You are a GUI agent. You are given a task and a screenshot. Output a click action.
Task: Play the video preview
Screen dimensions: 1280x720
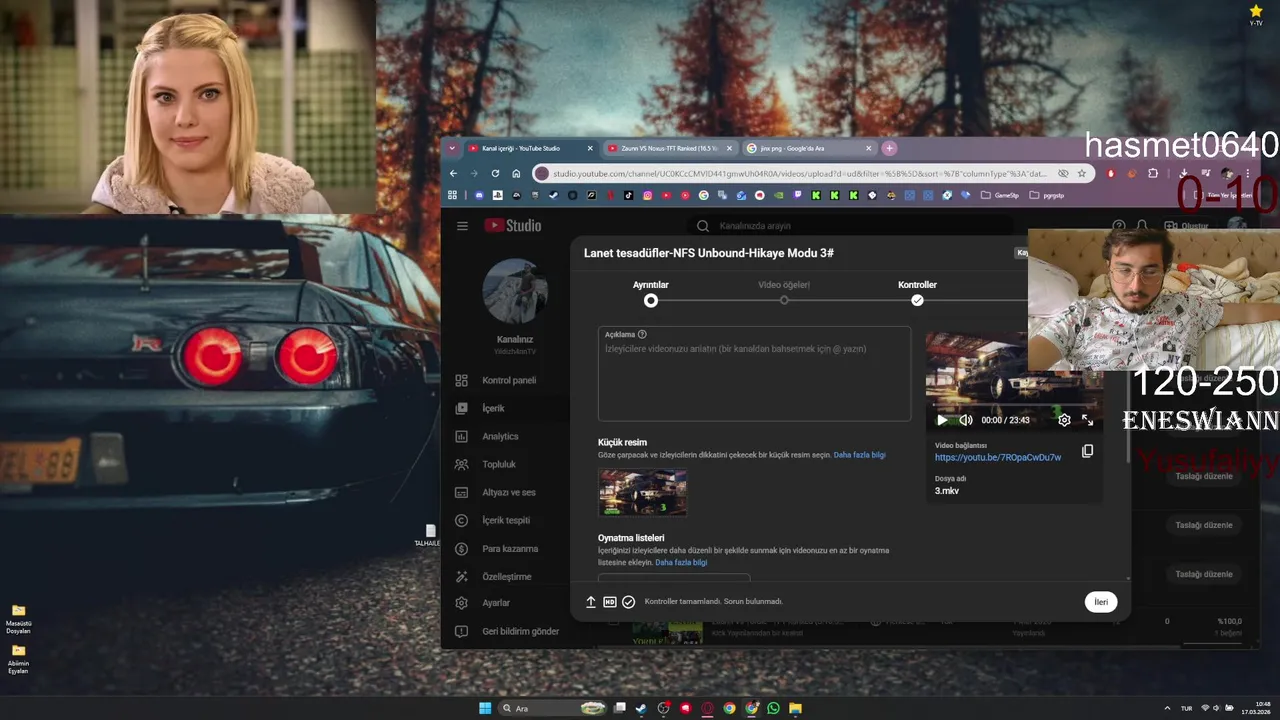(941, 420)
